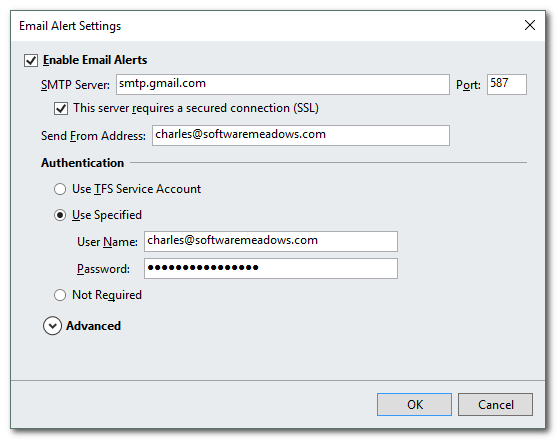The width and height of the screenshot is (557, 440).
Task: Click the Send From Address input box
Action: (301, 135)
